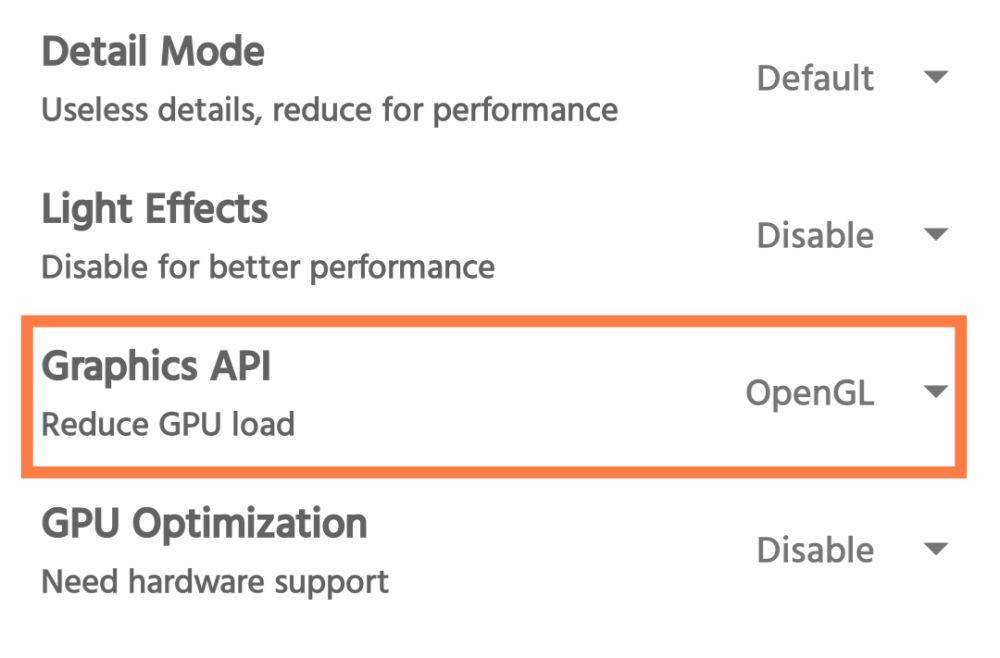The width and height of the screenshot is (1000, 658).
Task: Click the word "Optimization" in GPU Optimization title
Action: pyautogui.click(x=249, y=524)
